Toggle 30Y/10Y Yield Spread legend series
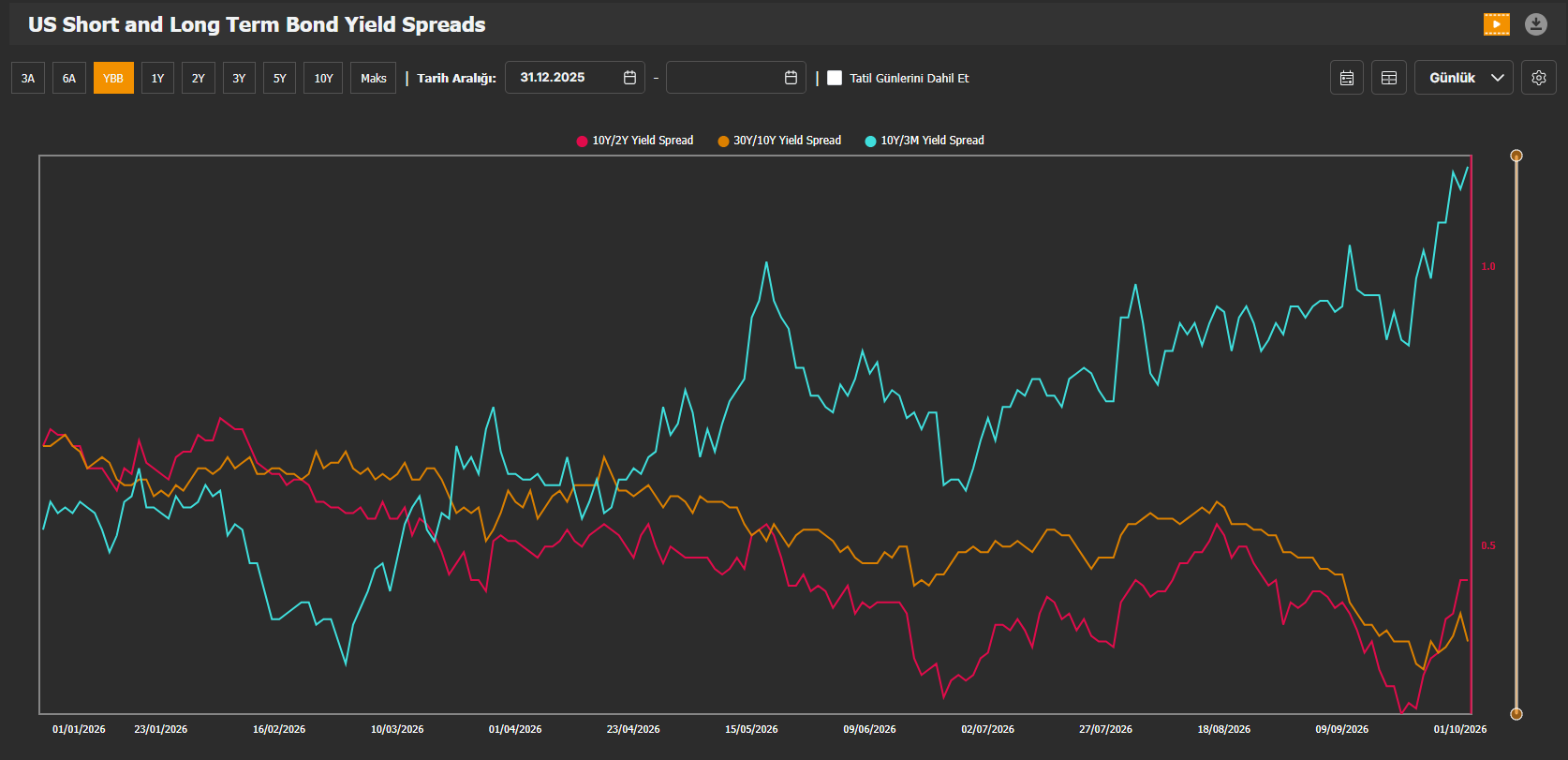Viewport: 1568px width, 760px height. coord(779,141)
